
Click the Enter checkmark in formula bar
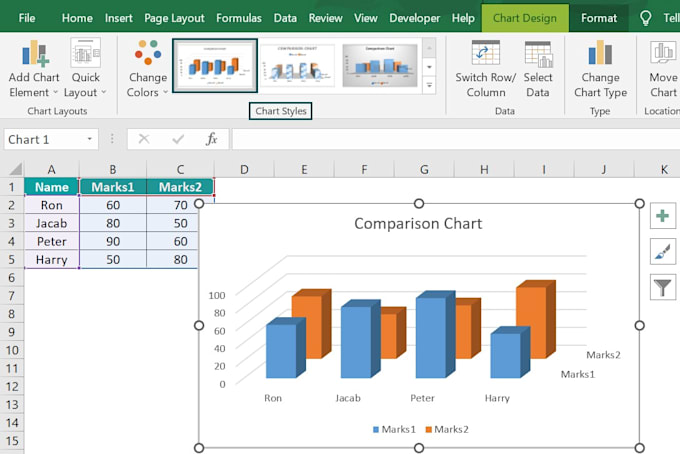pyautogui.click(x=178, y=139)
